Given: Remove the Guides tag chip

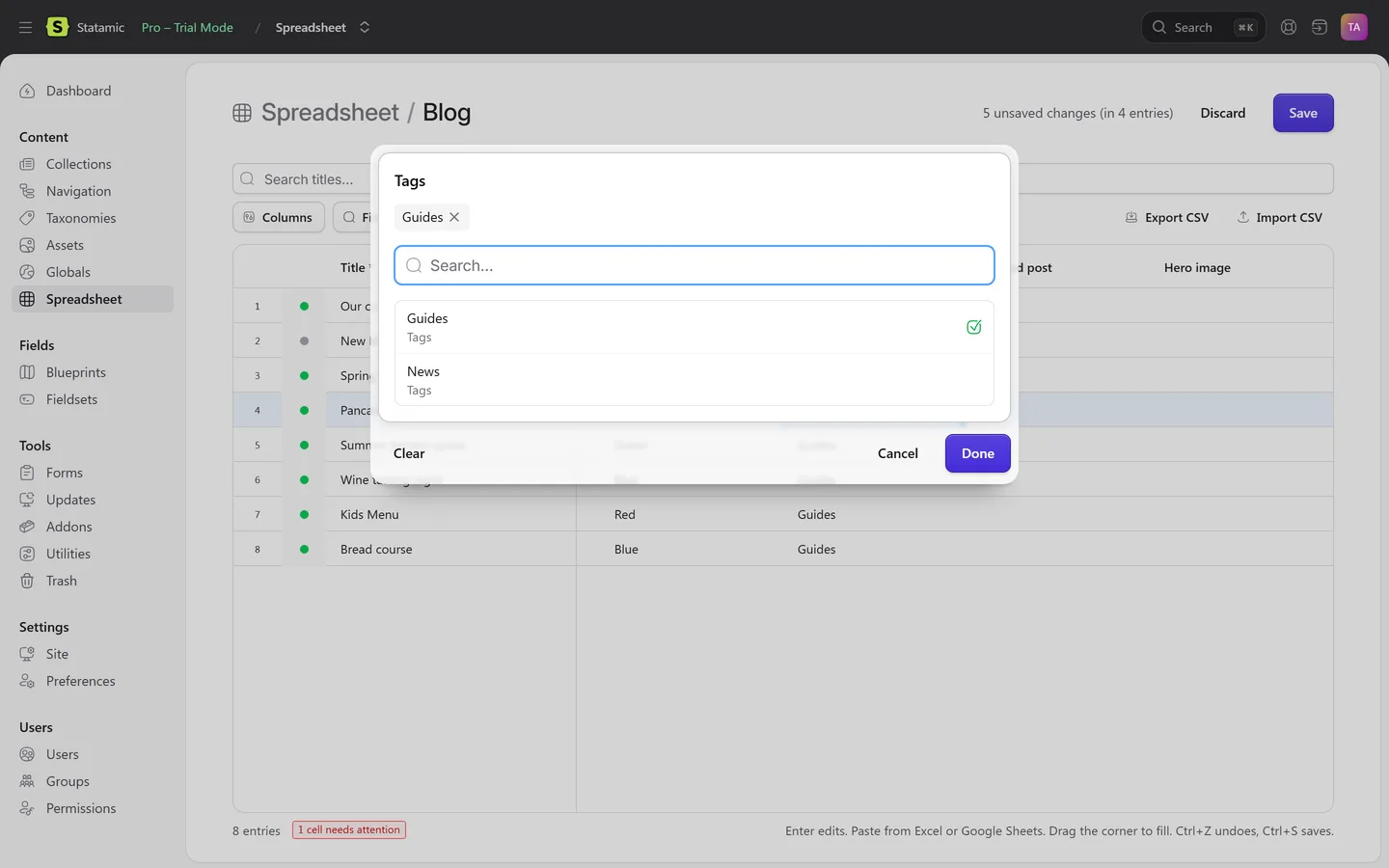Looking at the screenshot, I should point(454,217).
